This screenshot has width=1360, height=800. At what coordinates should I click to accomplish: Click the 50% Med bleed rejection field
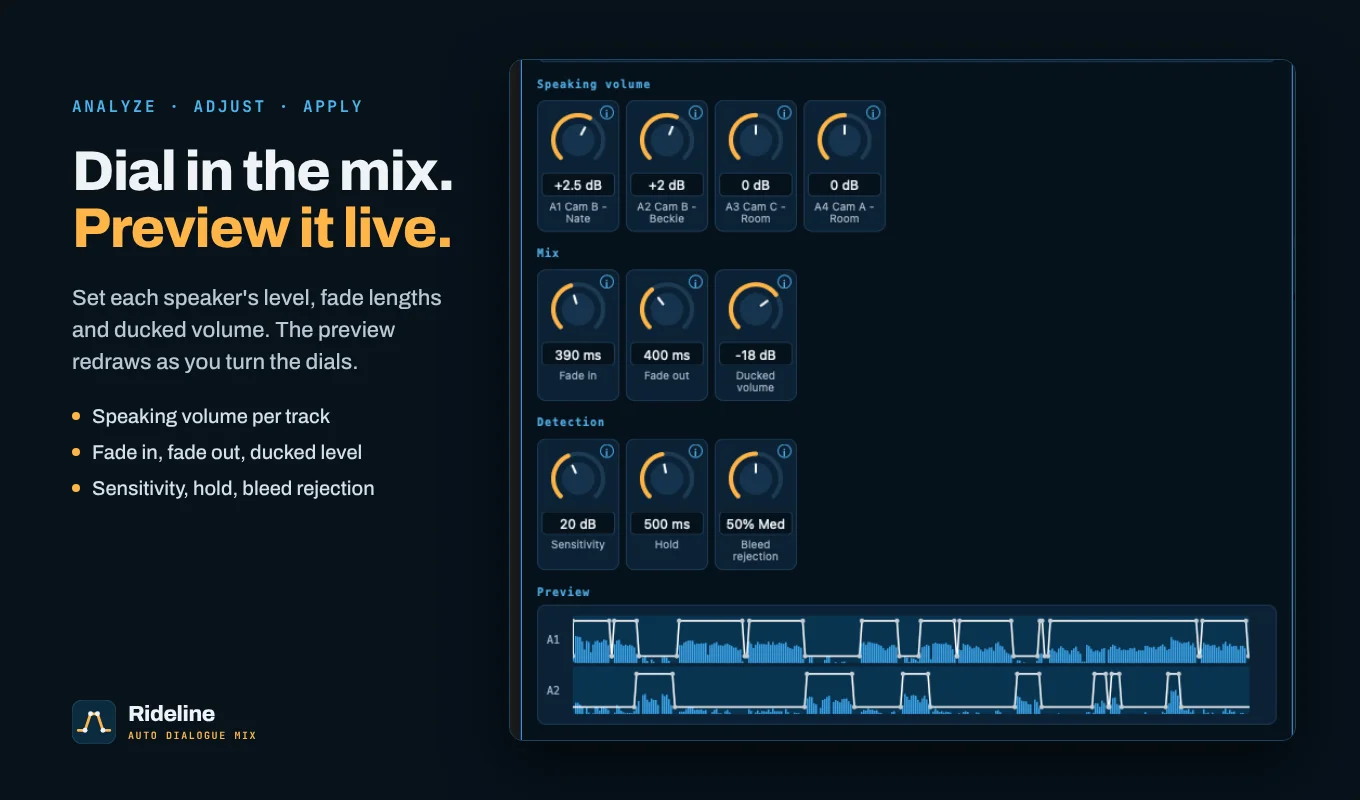(756, 524)
